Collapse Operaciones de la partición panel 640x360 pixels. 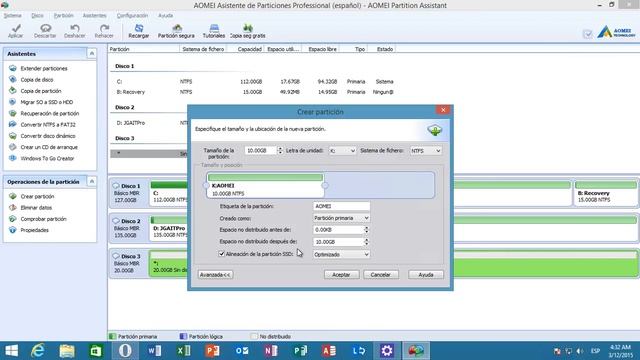[x=92, y=181]
